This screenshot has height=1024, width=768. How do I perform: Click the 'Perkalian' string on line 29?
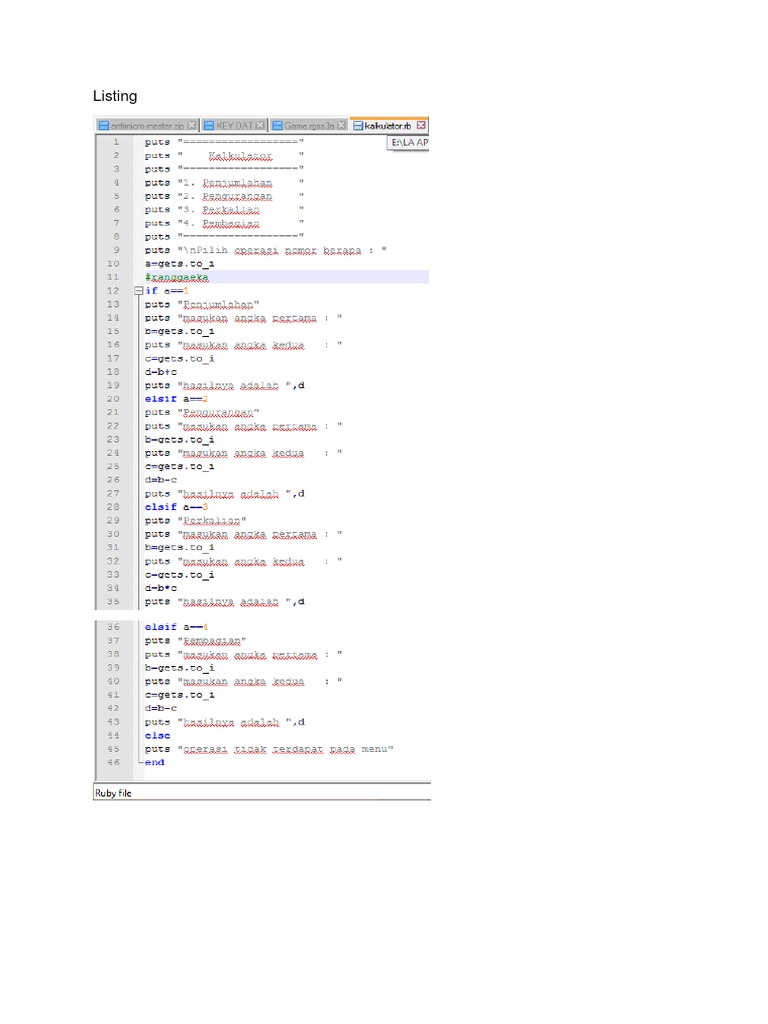[212, 521]
